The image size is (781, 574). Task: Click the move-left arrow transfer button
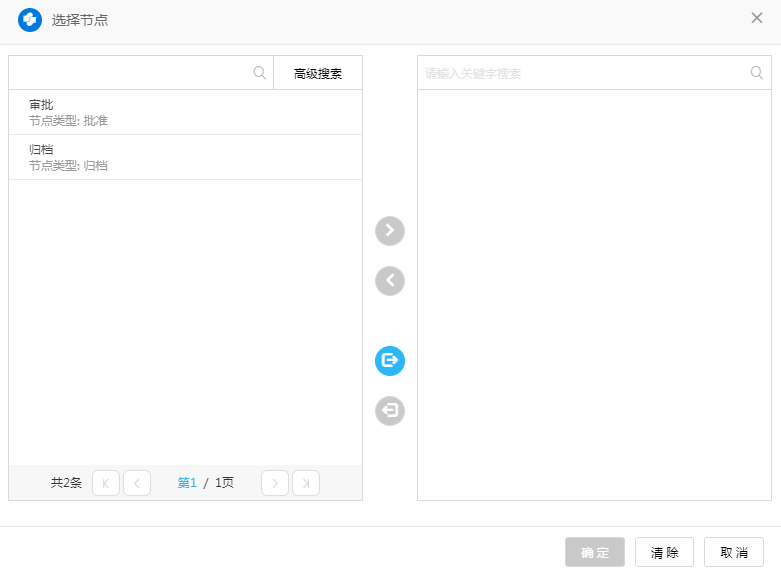390,281
